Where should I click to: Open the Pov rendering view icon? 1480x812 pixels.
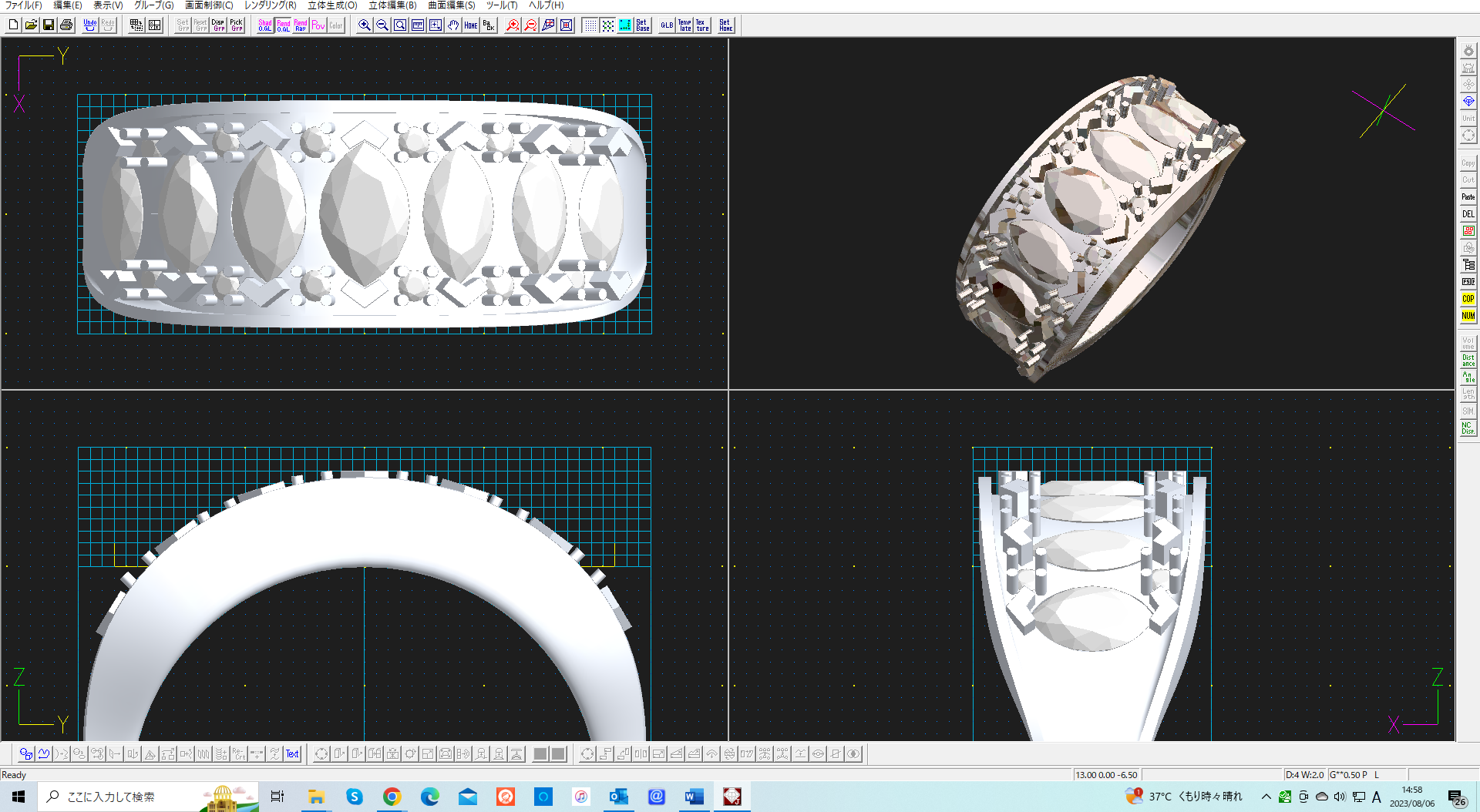click(x=318, y=25)
